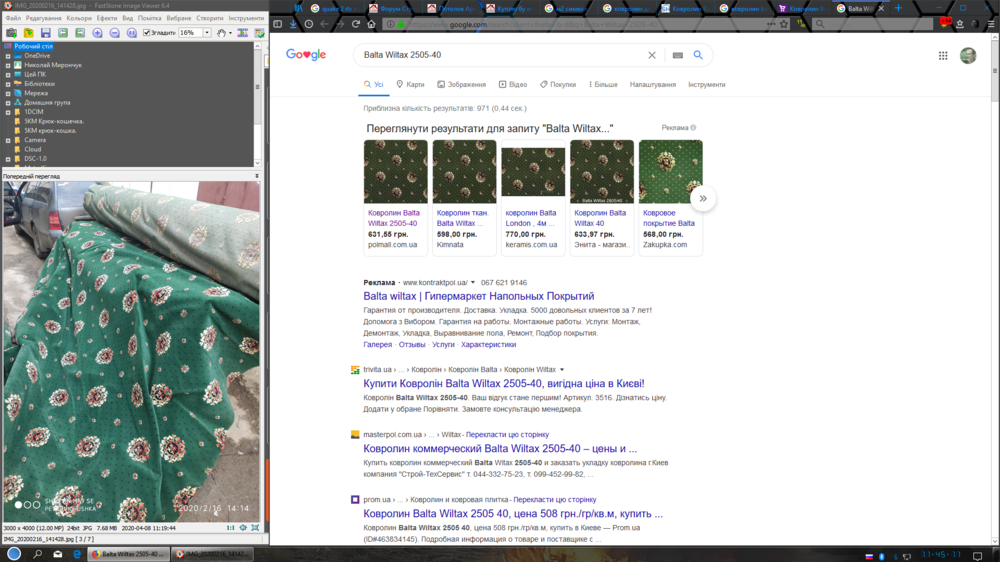Open Firefox sidebar toggle icon
The image size is (1000, 562).
[277, 24]
